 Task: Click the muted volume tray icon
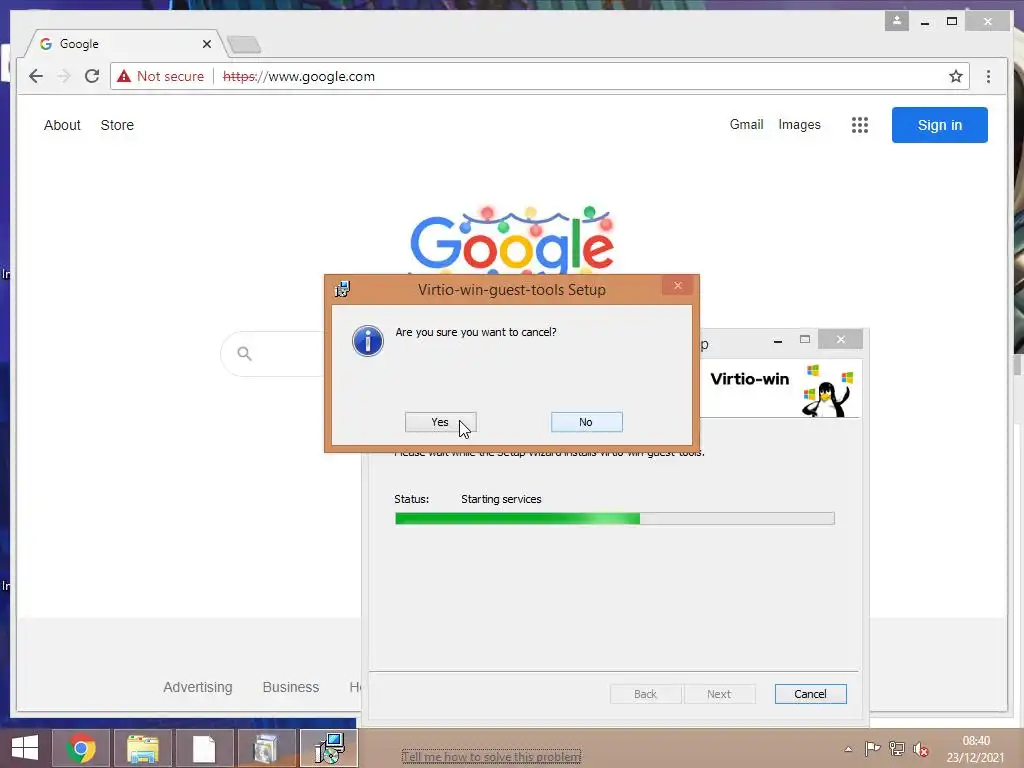[x=921, y=749]
